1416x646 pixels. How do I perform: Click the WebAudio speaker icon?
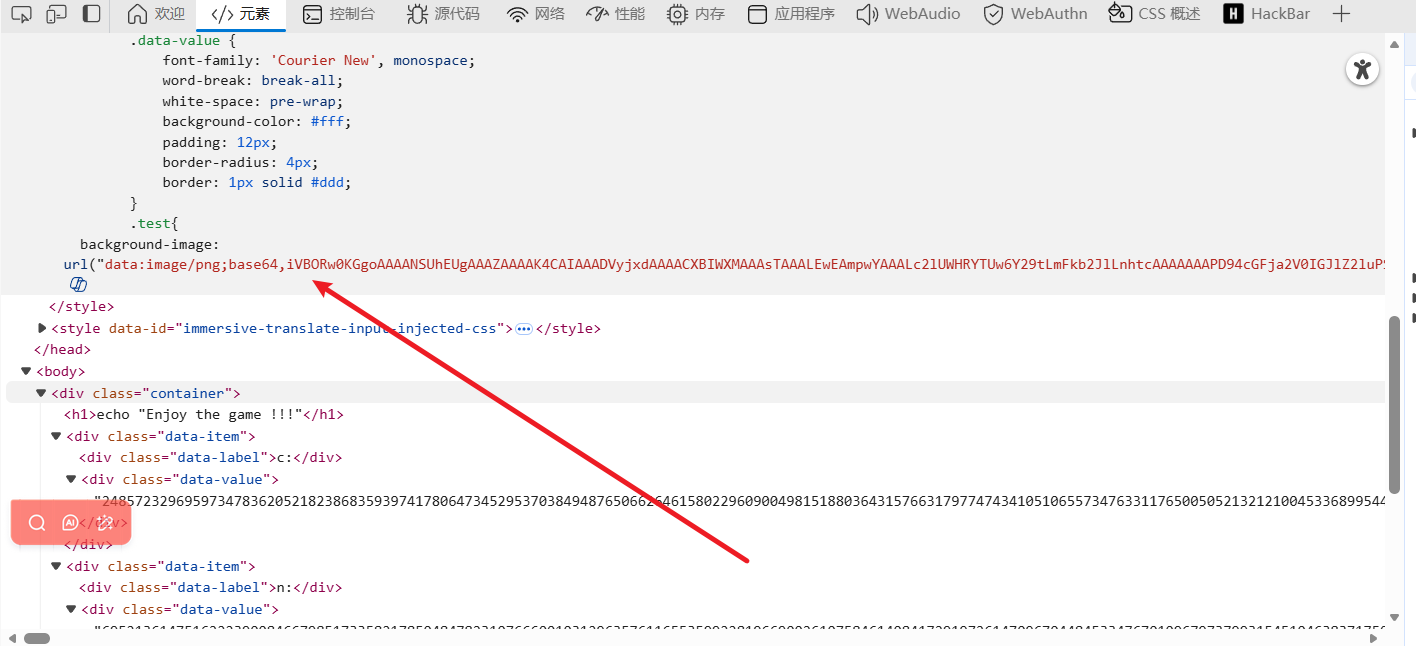coord(867,14)
